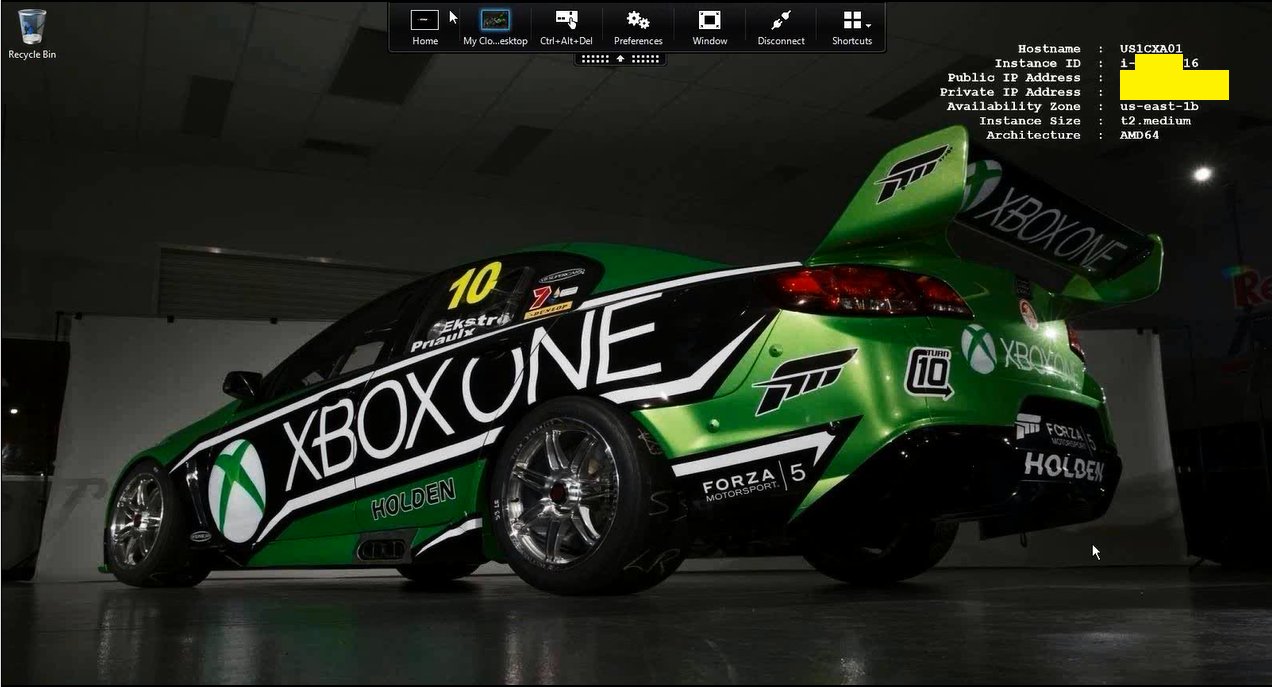Click the Private IP Address label
The width and height of the screenshot is (1272, 687).
[x=1010, y=92]
